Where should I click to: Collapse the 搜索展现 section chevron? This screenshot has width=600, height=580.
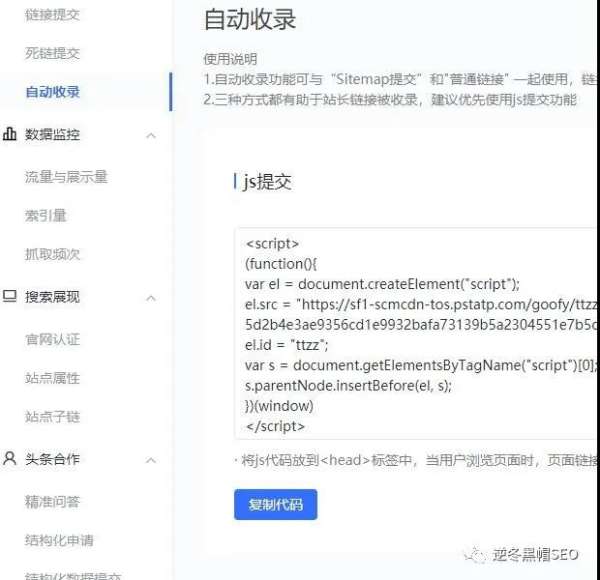click(151, 298)
